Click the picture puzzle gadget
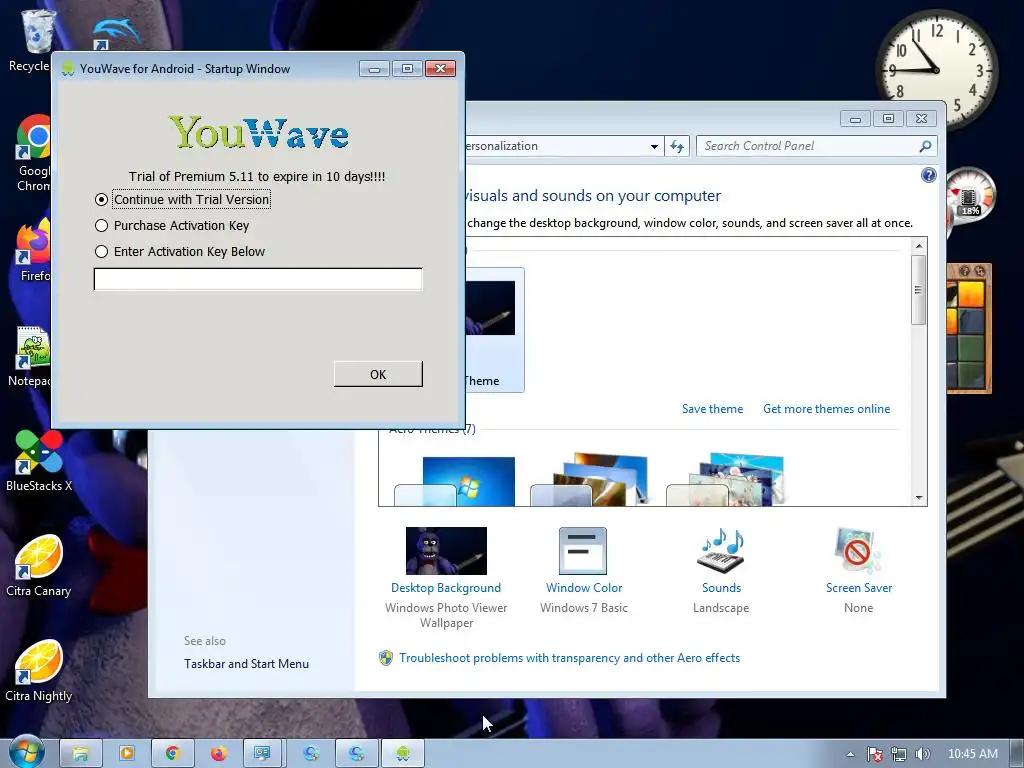Viewport: 1024px width, 768px height. point(968,328)
